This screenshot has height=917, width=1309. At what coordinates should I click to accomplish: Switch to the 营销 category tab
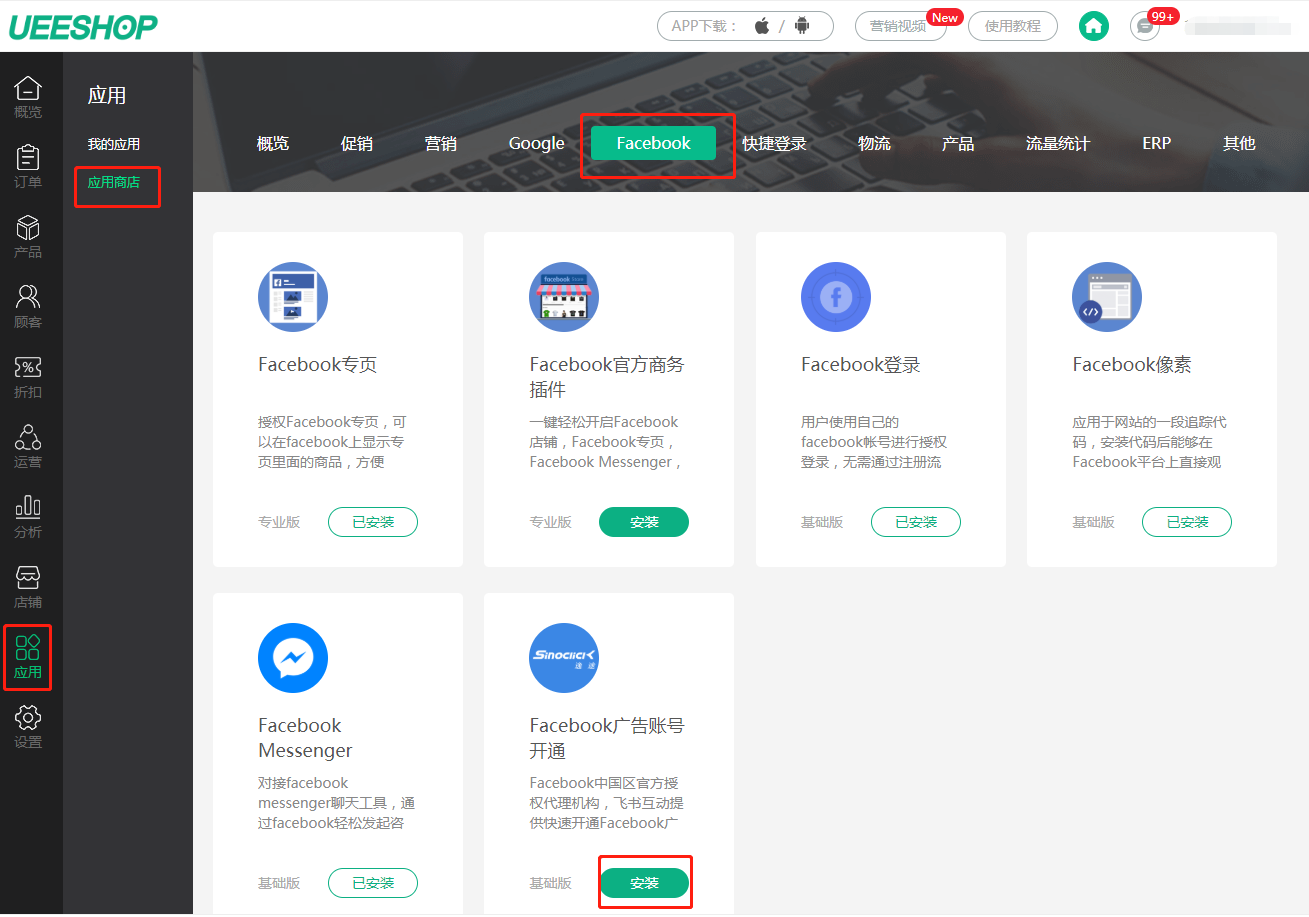tap(441, 143)
